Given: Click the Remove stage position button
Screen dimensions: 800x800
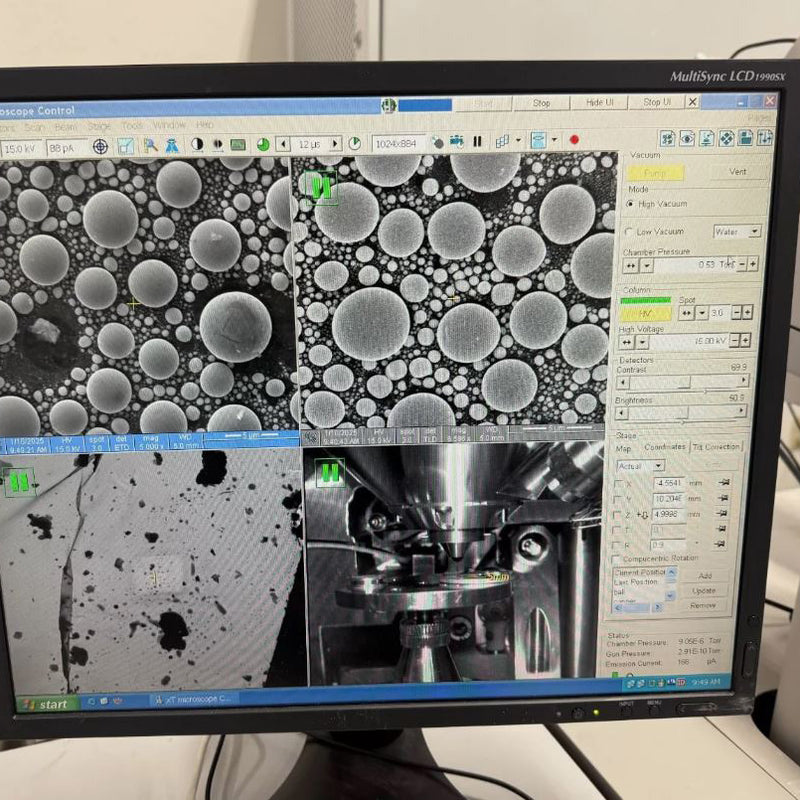Looking at the screenshot, I should pyautogui.click(x=703, y=606).
